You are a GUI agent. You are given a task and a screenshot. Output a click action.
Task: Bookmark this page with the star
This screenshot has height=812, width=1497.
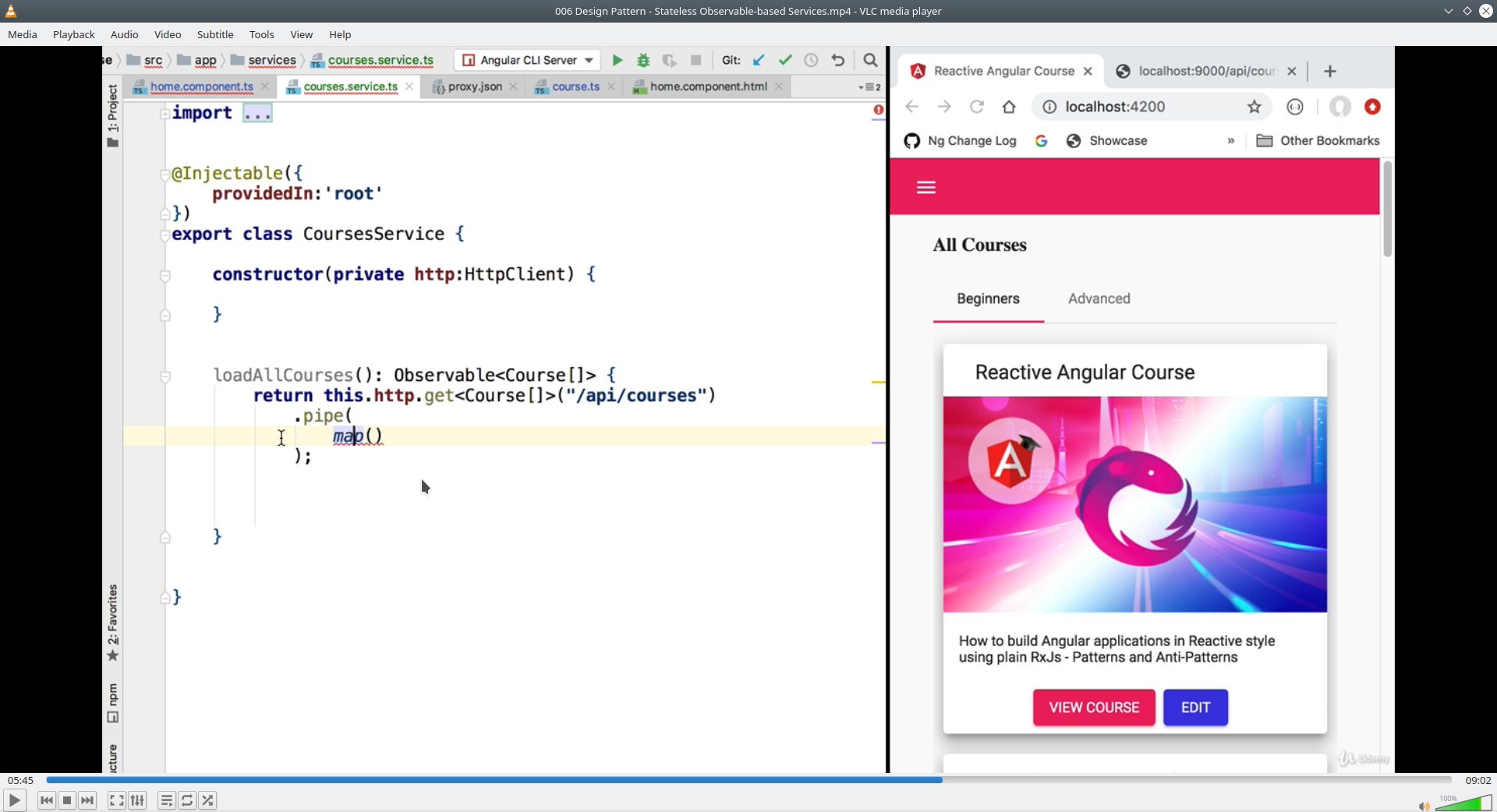click(1255, 107)
